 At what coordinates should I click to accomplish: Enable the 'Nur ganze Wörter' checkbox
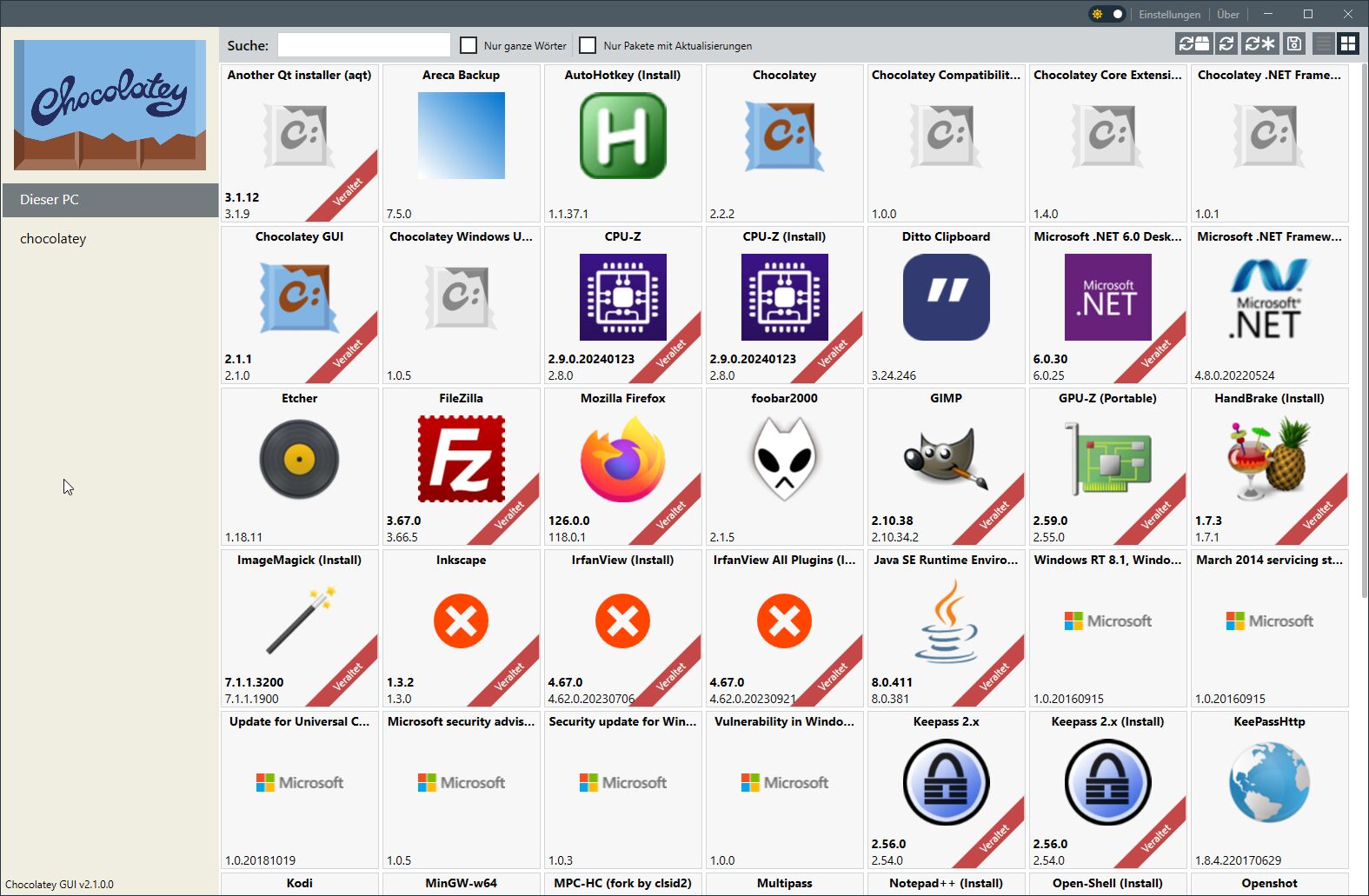coord(469,45)
